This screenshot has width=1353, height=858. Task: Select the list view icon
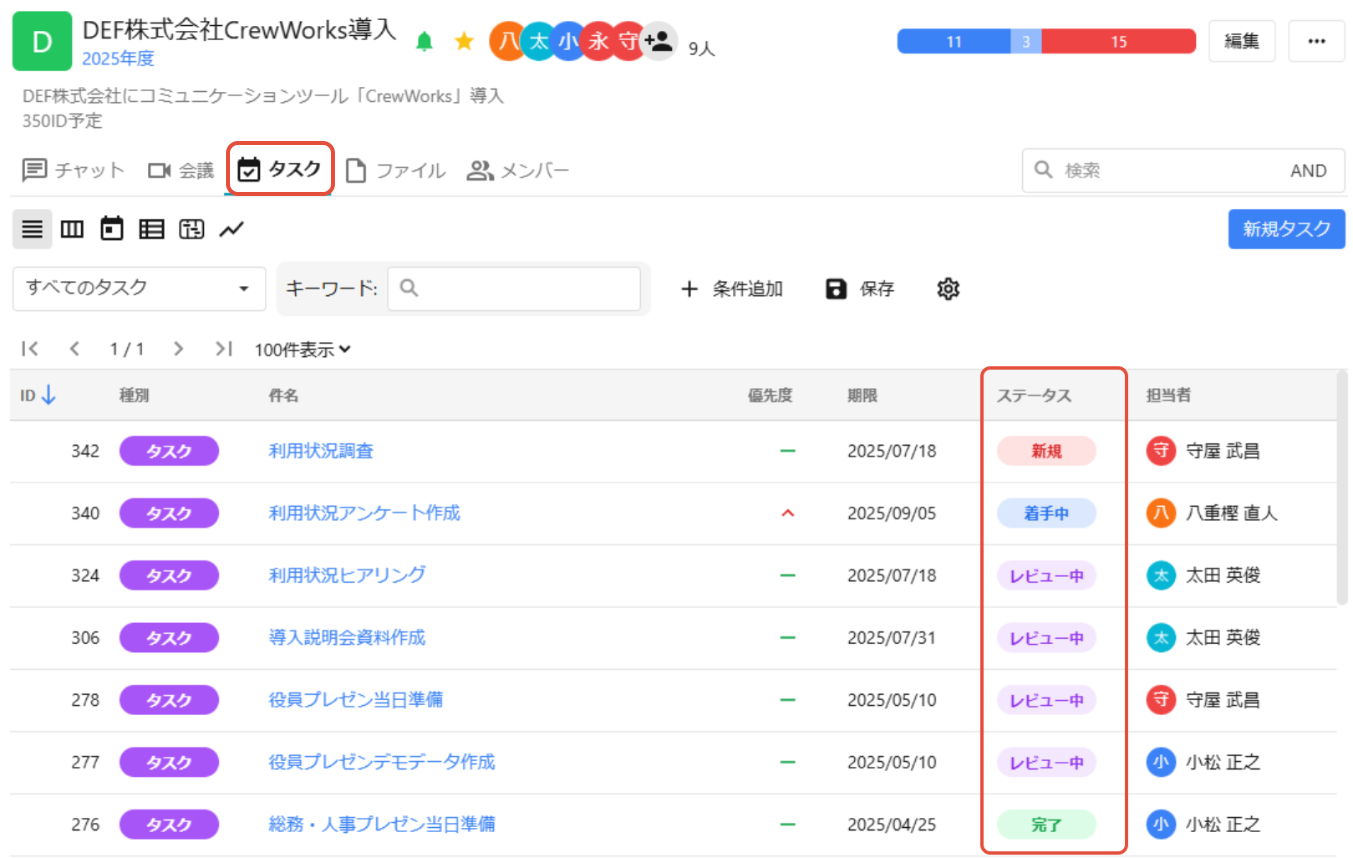pos(32,229)
